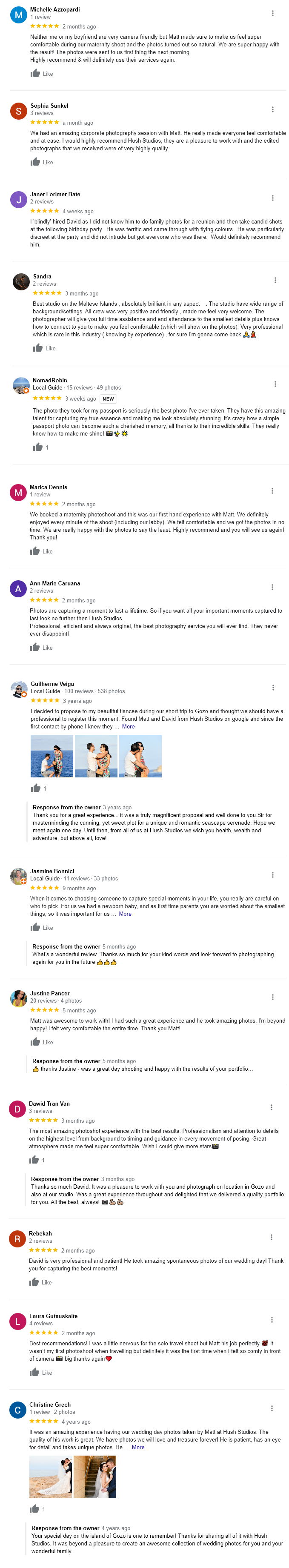289x1568 pixels.
Task: View Christine Grech's second wedding photo
Action: point(95,1477)
